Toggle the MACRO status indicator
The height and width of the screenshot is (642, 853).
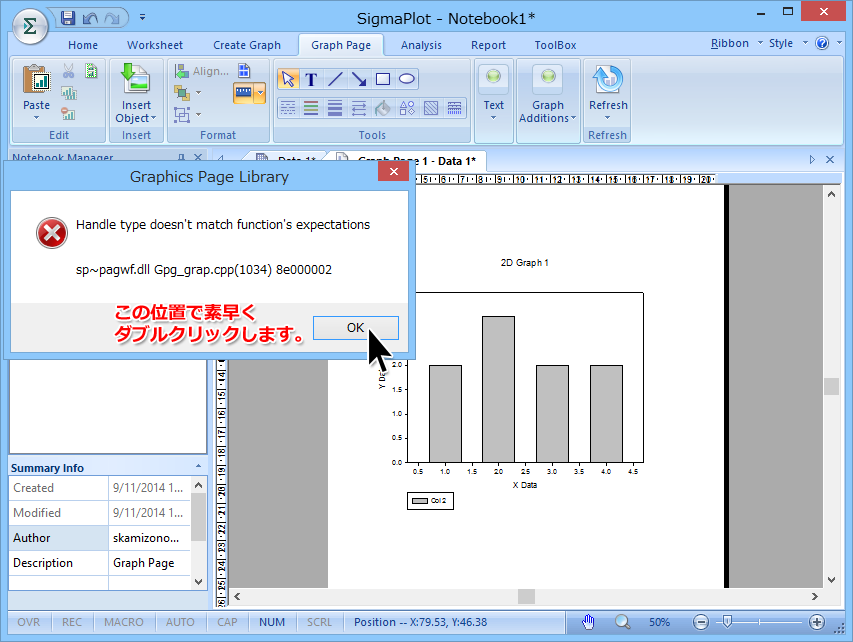click(124, 622)
